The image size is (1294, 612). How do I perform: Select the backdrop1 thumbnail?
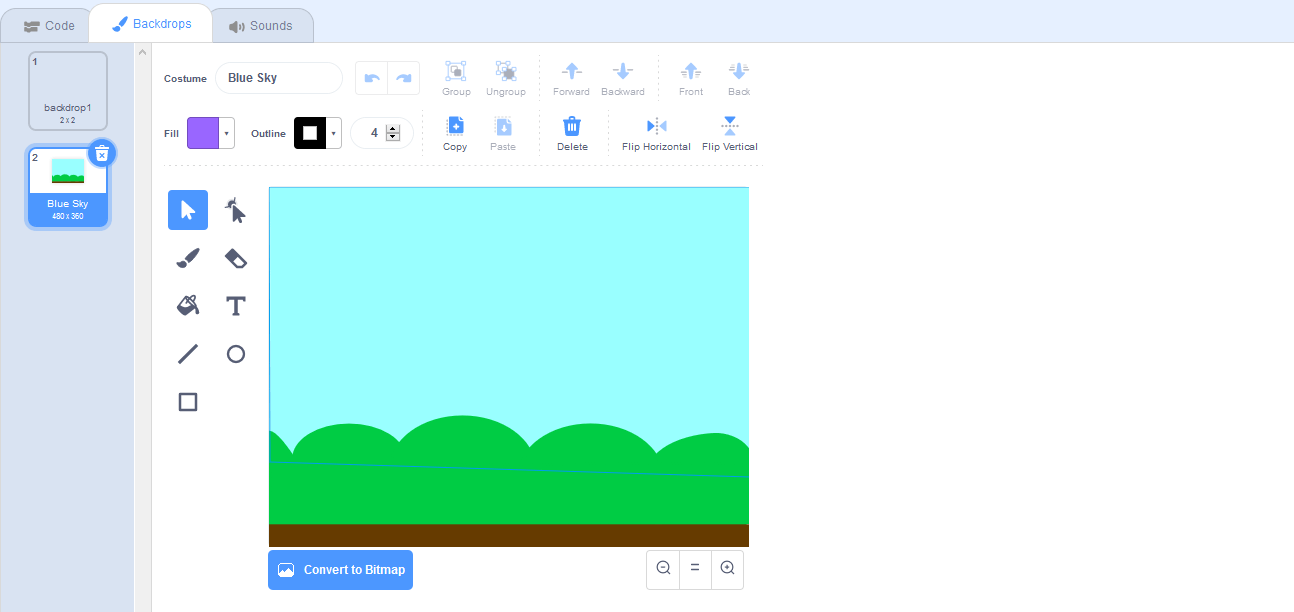click(67, 91)
